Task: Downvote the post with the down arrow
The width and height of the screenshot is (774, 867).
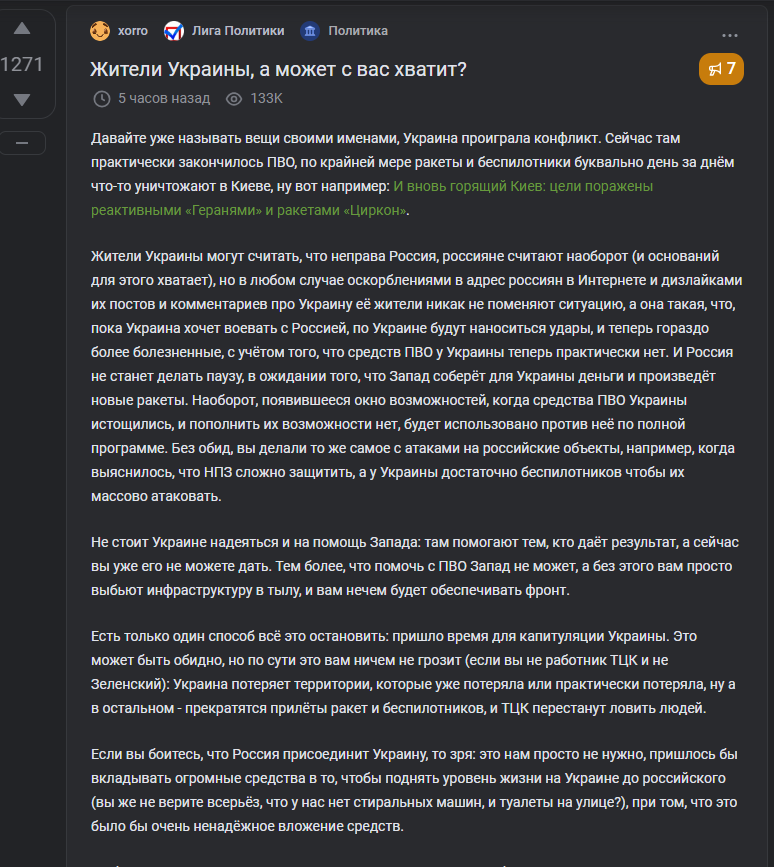Action: click(x=22, y=100)
